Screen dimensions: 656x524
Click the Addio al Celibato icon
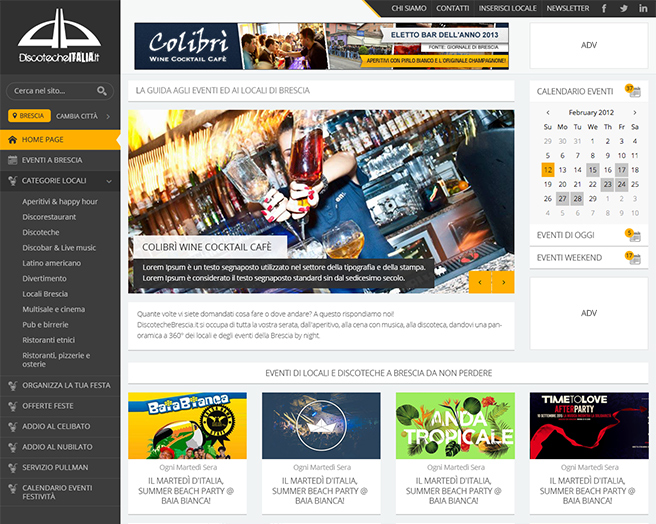tap(13, 426)
